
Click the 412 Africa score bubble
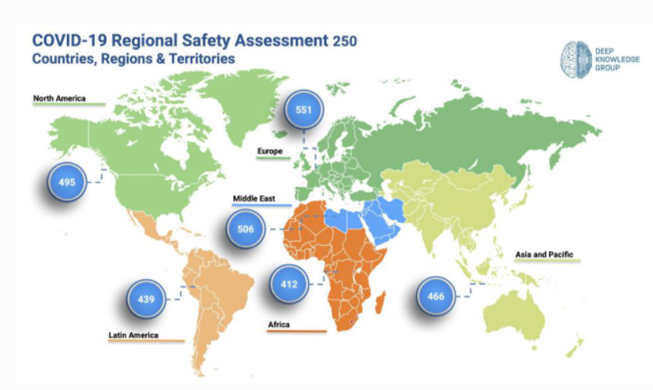[289, 284]
